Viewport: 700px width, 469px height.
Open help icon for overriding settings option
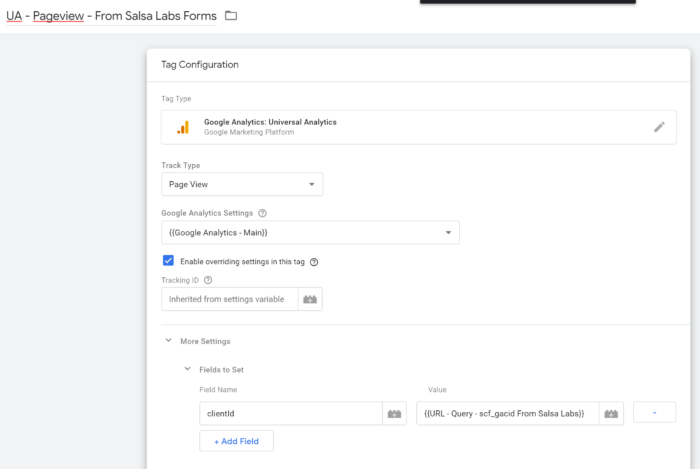tap(314, 261)
